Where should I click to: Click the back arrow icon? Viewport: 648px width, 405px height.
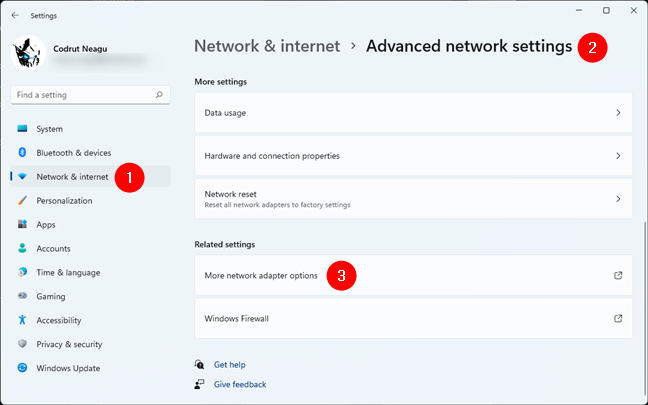pos(15,15)
